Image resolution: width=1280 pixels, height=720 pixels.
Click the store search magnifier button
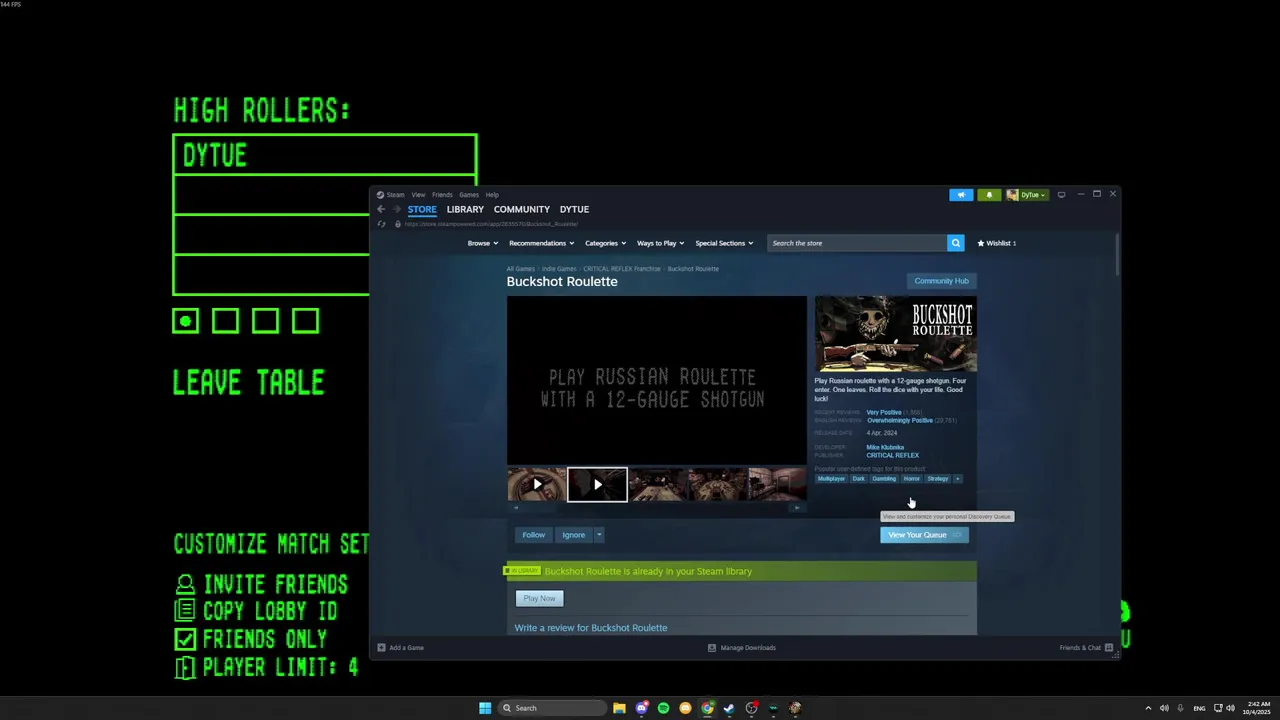pos(956,243)
